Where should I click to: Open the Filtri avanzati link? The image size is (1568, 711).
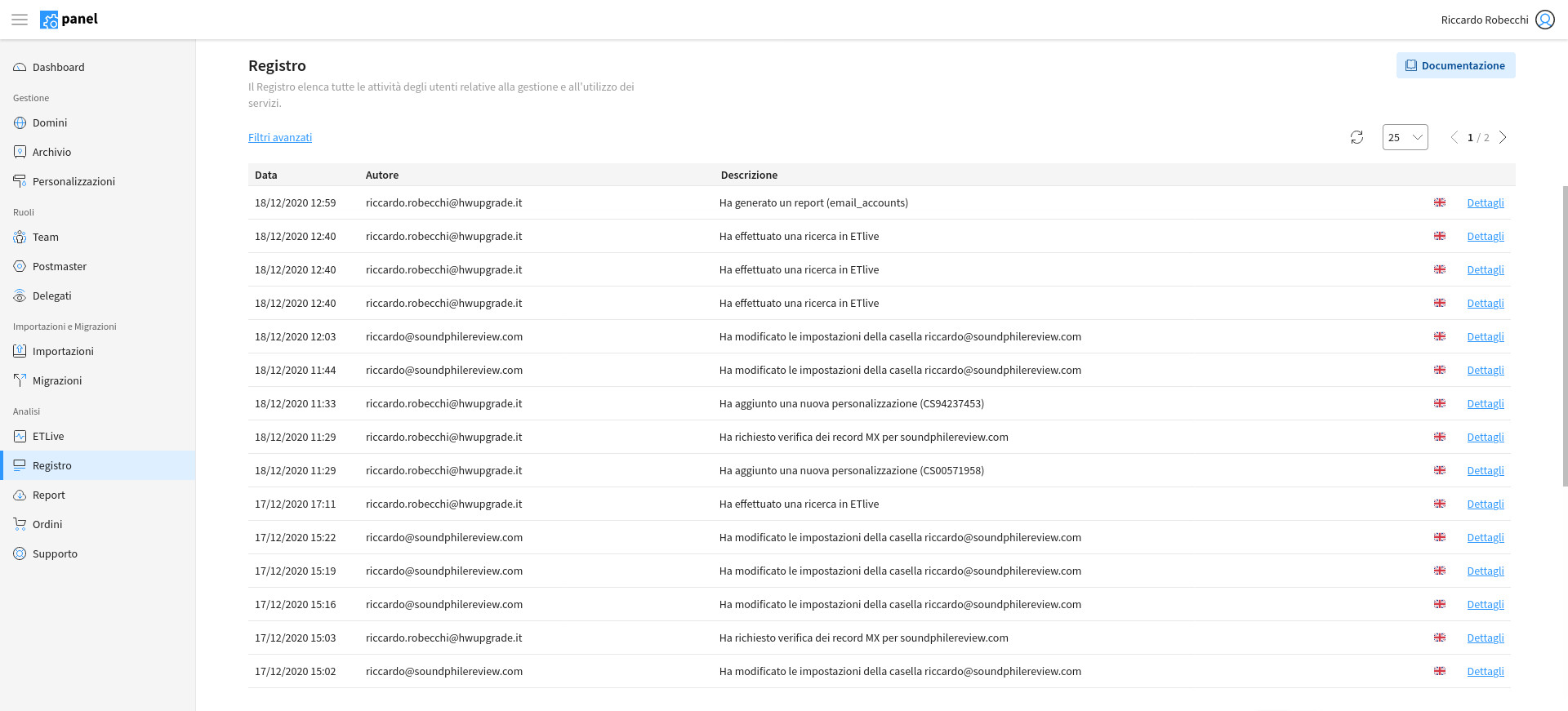pos(280,137)
